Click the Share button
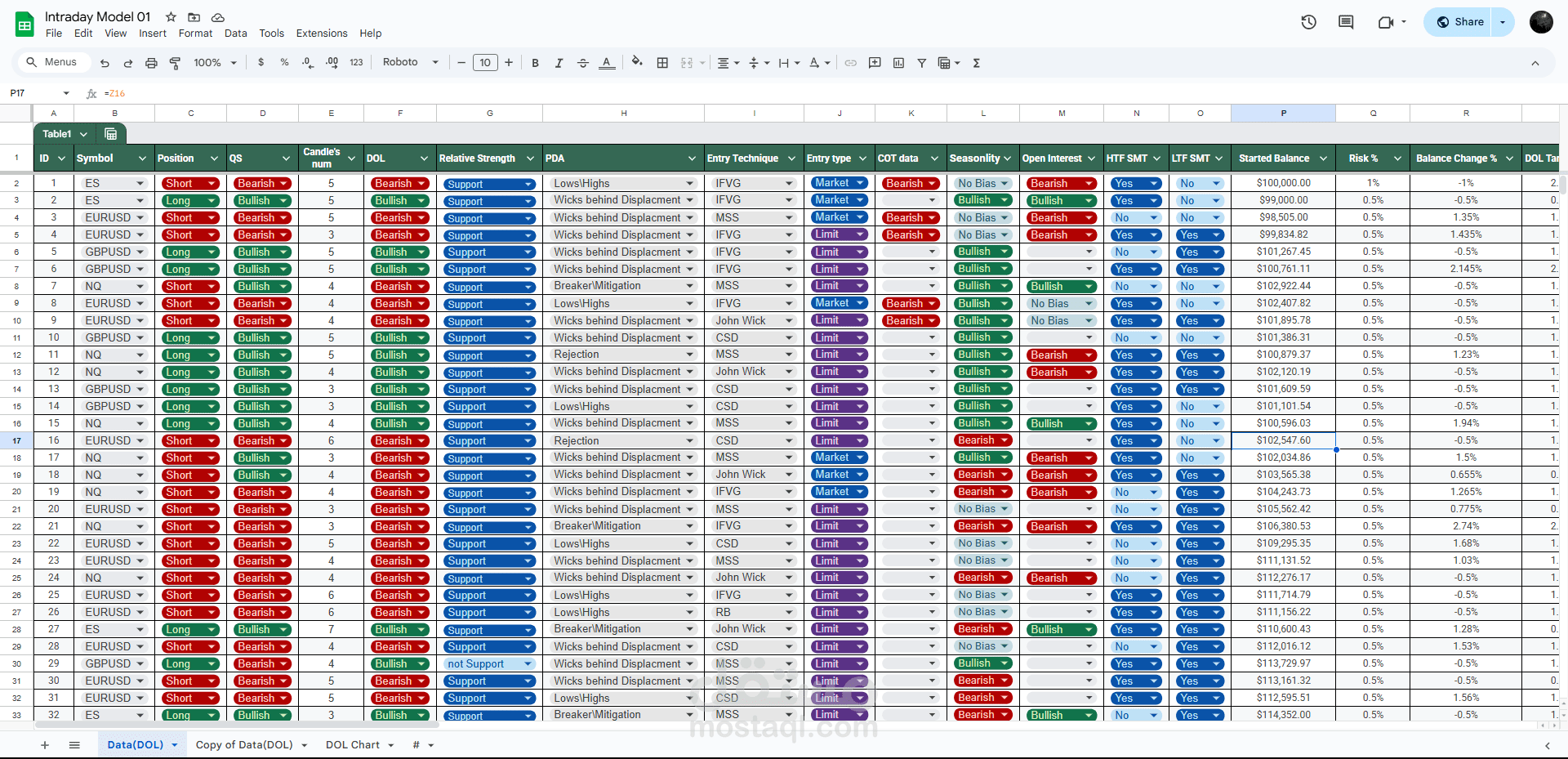This screenshot has height=759, width=1568. pos(1459,22)
